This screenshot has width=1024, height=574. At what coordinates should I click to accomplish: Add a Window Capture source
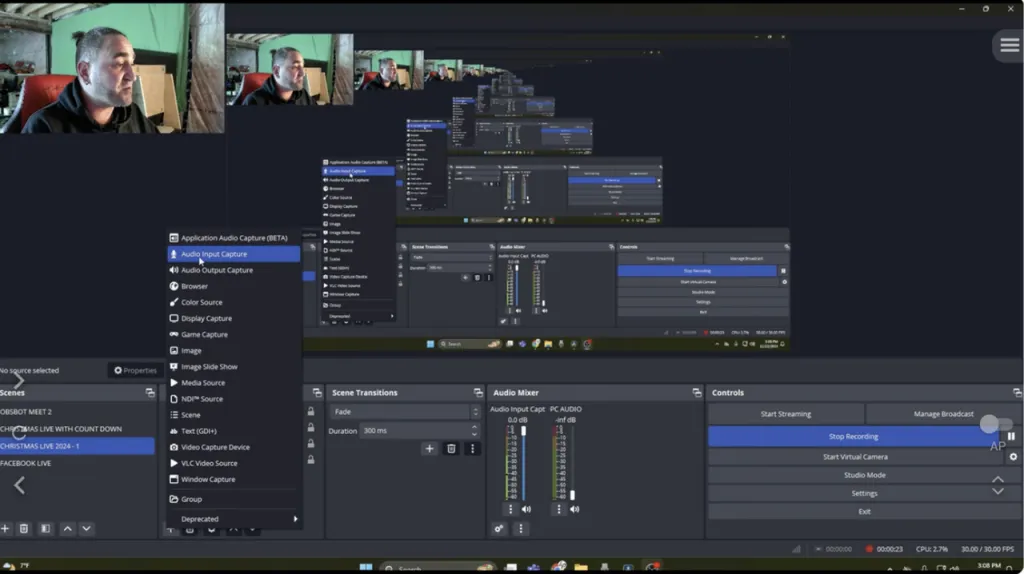[x=233, y=479]
